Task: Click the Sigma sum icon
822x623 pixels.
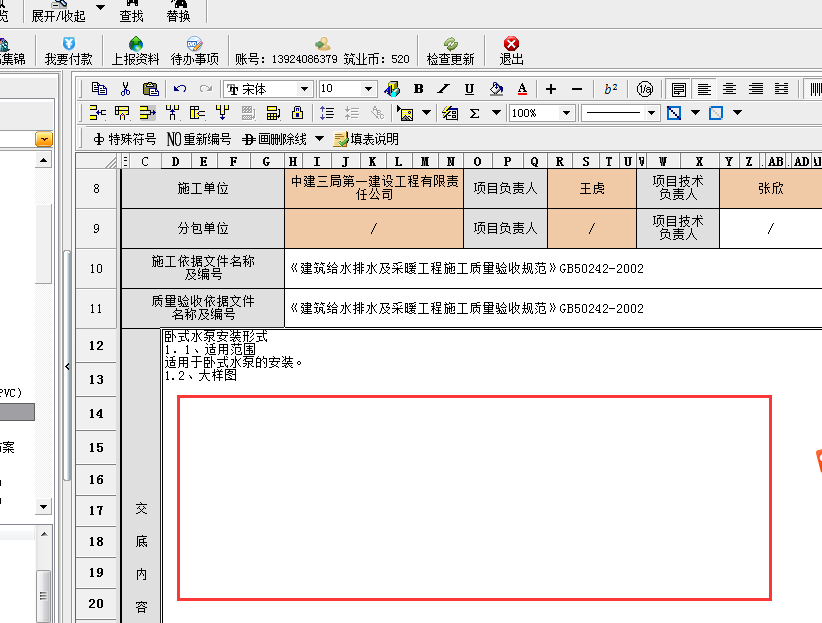Action: pos(474,113)
